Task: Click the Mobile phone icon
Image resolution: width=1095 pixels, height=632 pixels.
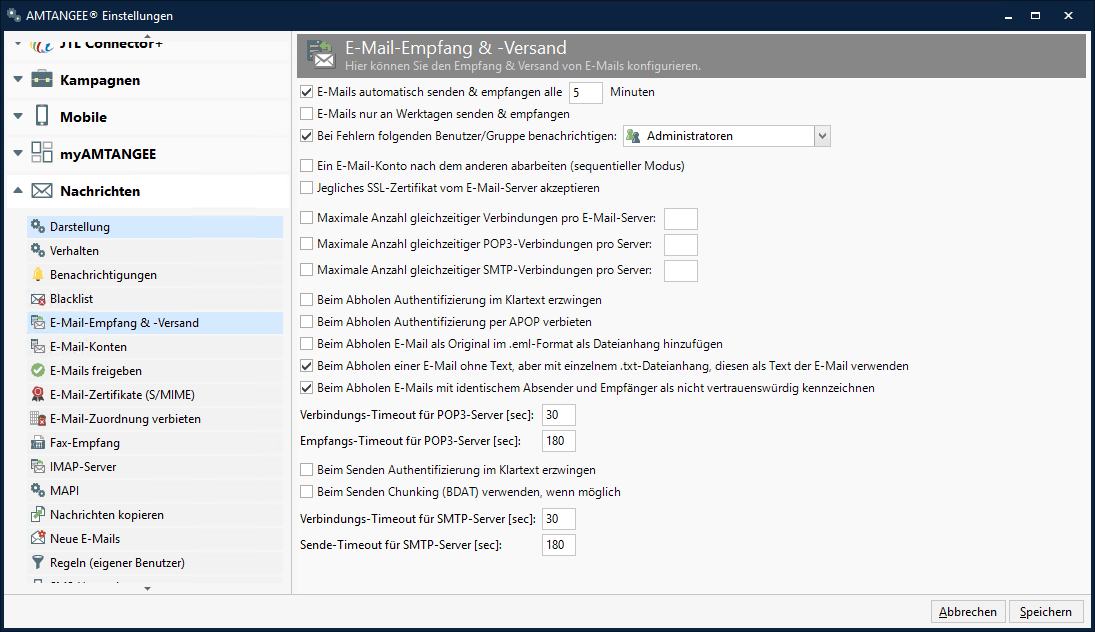Action: tap(42, 116)
